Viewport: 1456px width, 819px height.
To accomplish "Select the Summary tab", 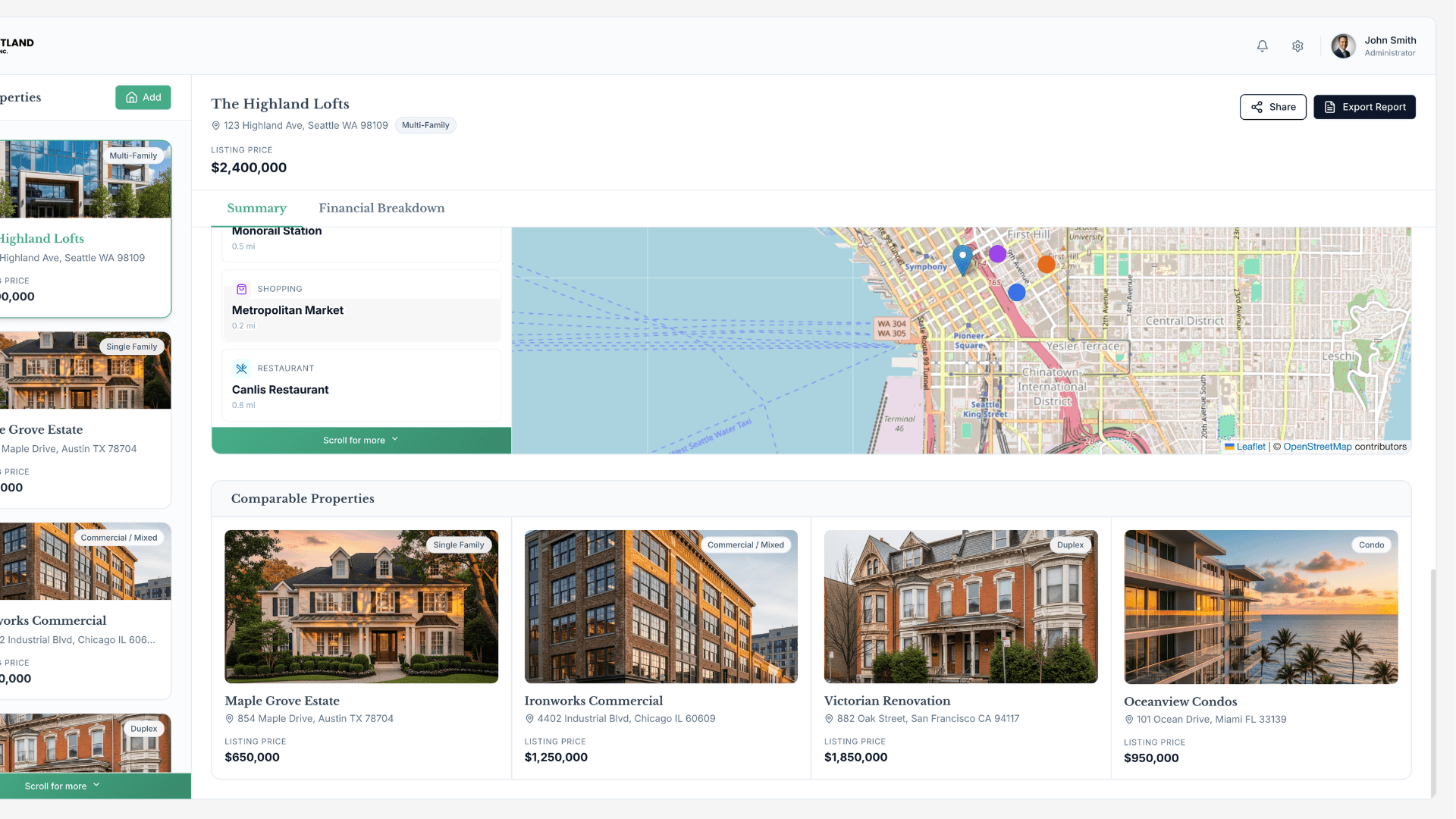I will pyautogui.click(x=256, y=208).
